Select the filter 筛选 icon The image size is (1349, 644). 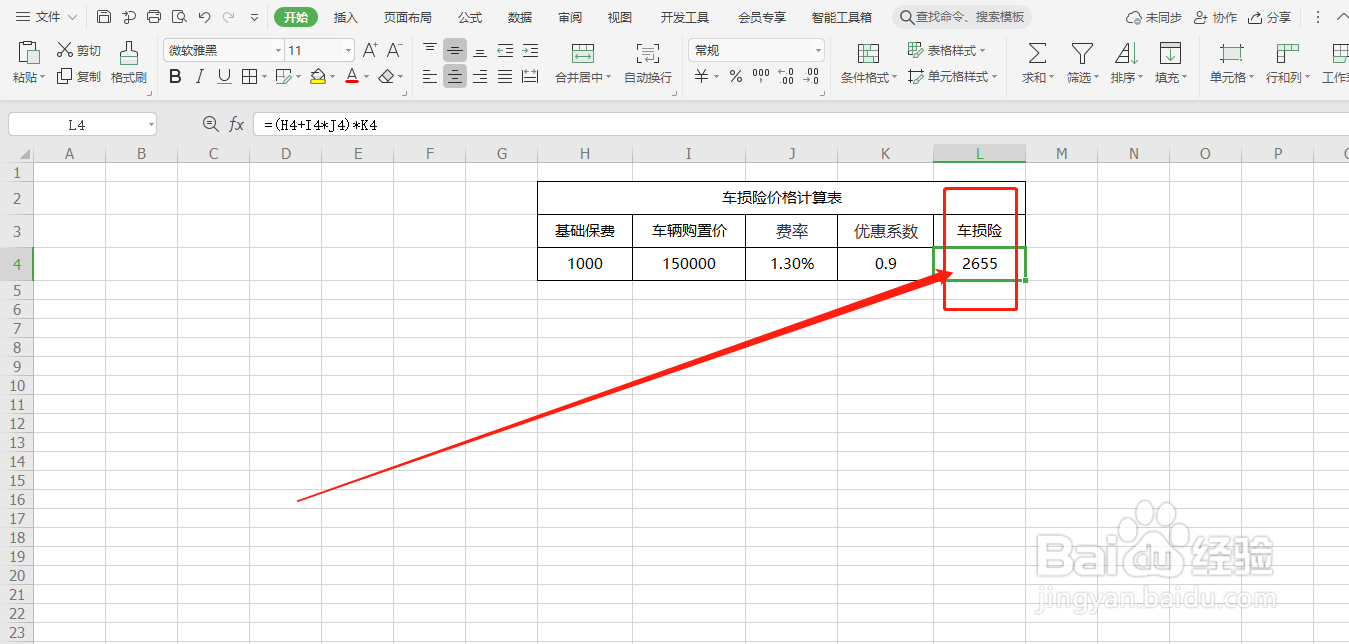click(1081, 60)
